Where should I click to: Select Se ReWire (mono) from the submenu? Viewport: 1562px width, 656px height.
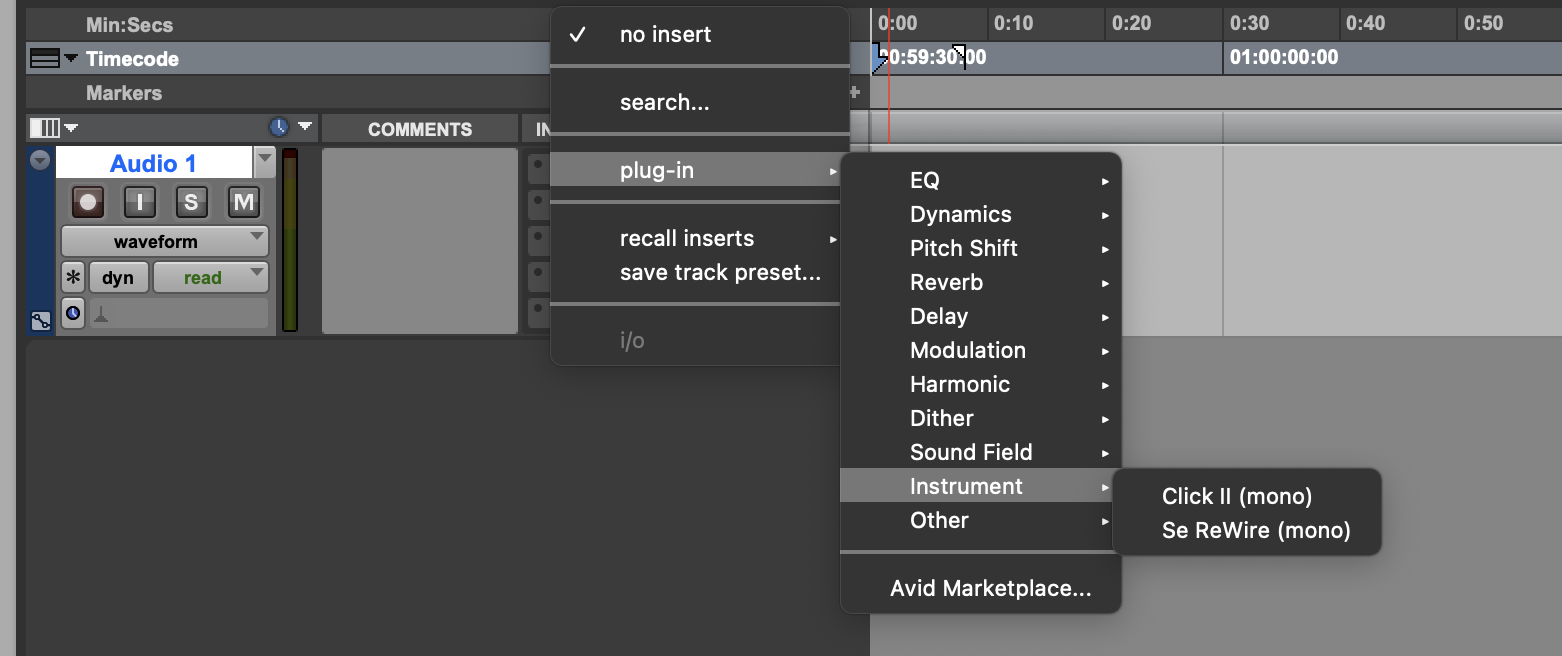[x=1255, y=530]
